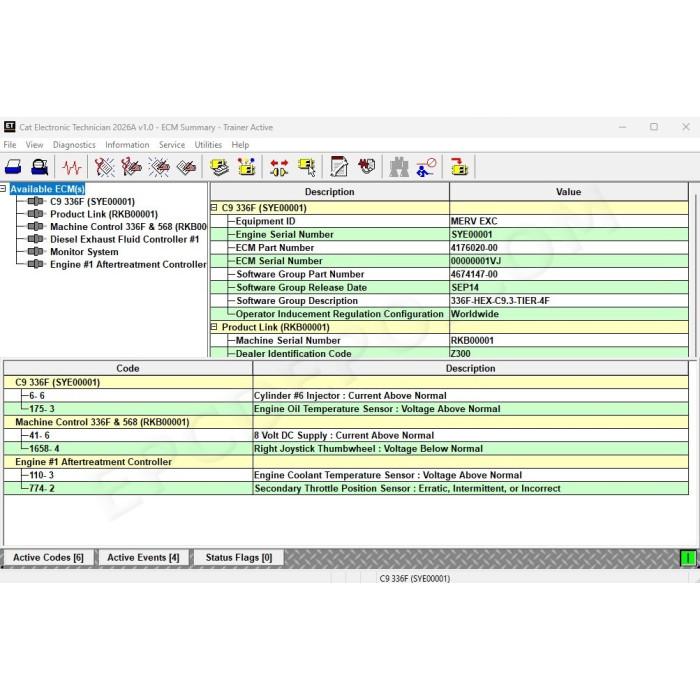Click the ECM icon beside Monitor System
Viewport: 700px width, 700px height.
35,251
